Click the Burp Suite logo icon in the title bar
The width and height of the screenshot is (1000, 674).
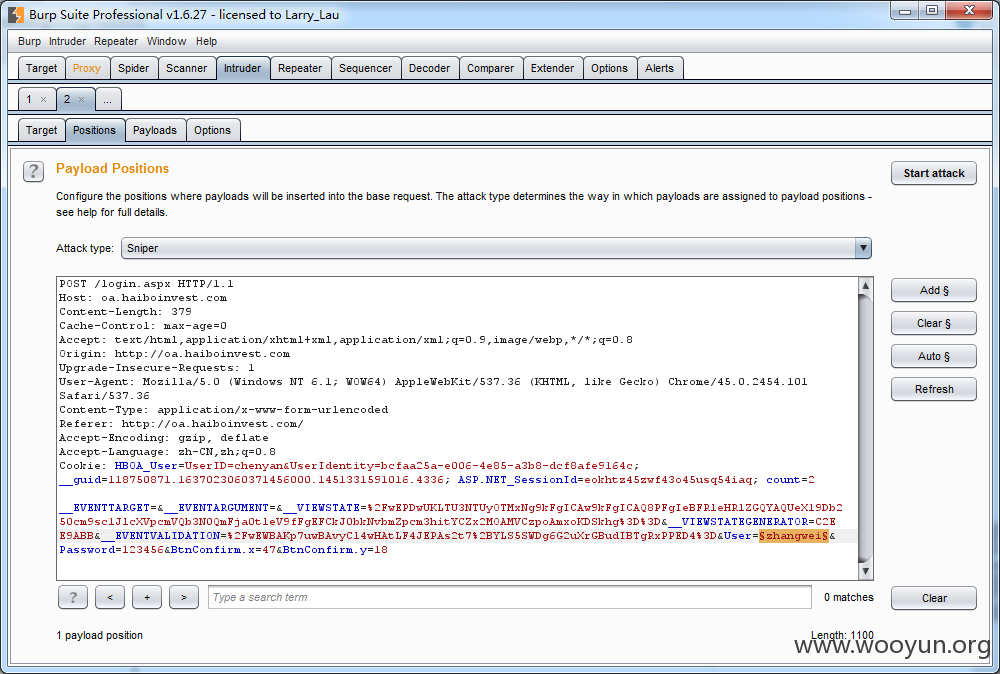coord(16,14)
